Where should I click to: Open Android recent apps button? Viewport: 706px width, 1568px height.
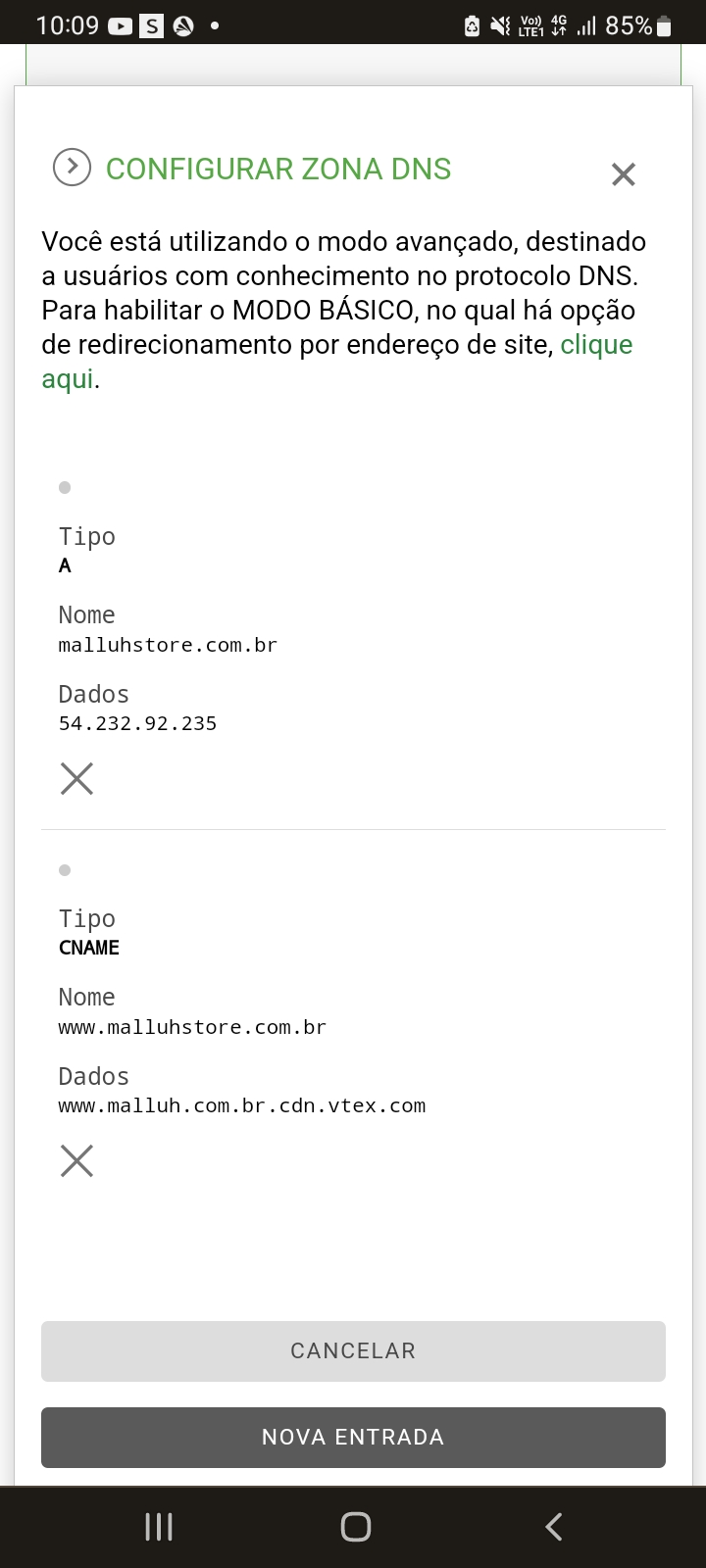tap(159, 1526)
